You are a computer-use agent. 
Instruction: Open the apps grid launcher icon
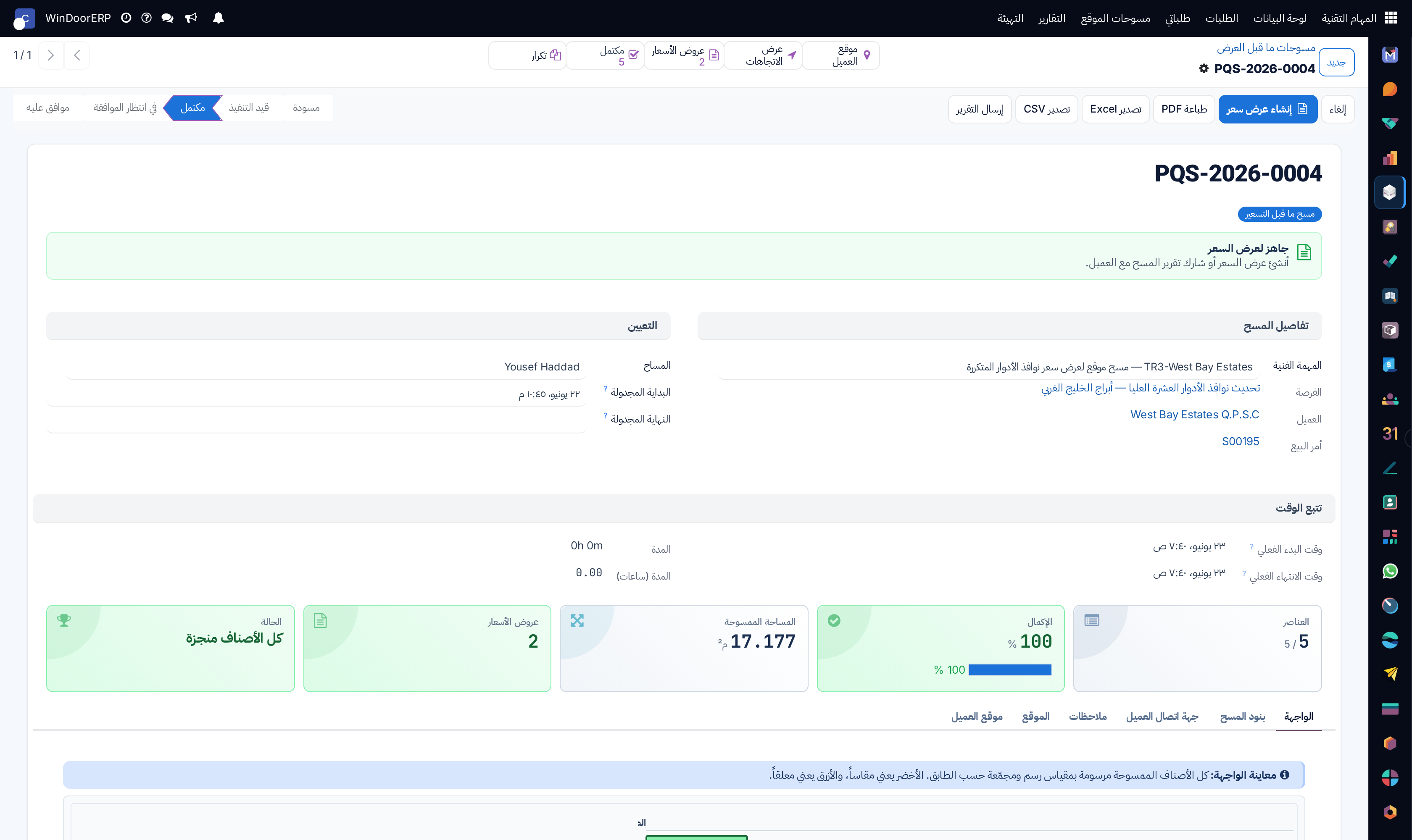(x=1391, y=18)
